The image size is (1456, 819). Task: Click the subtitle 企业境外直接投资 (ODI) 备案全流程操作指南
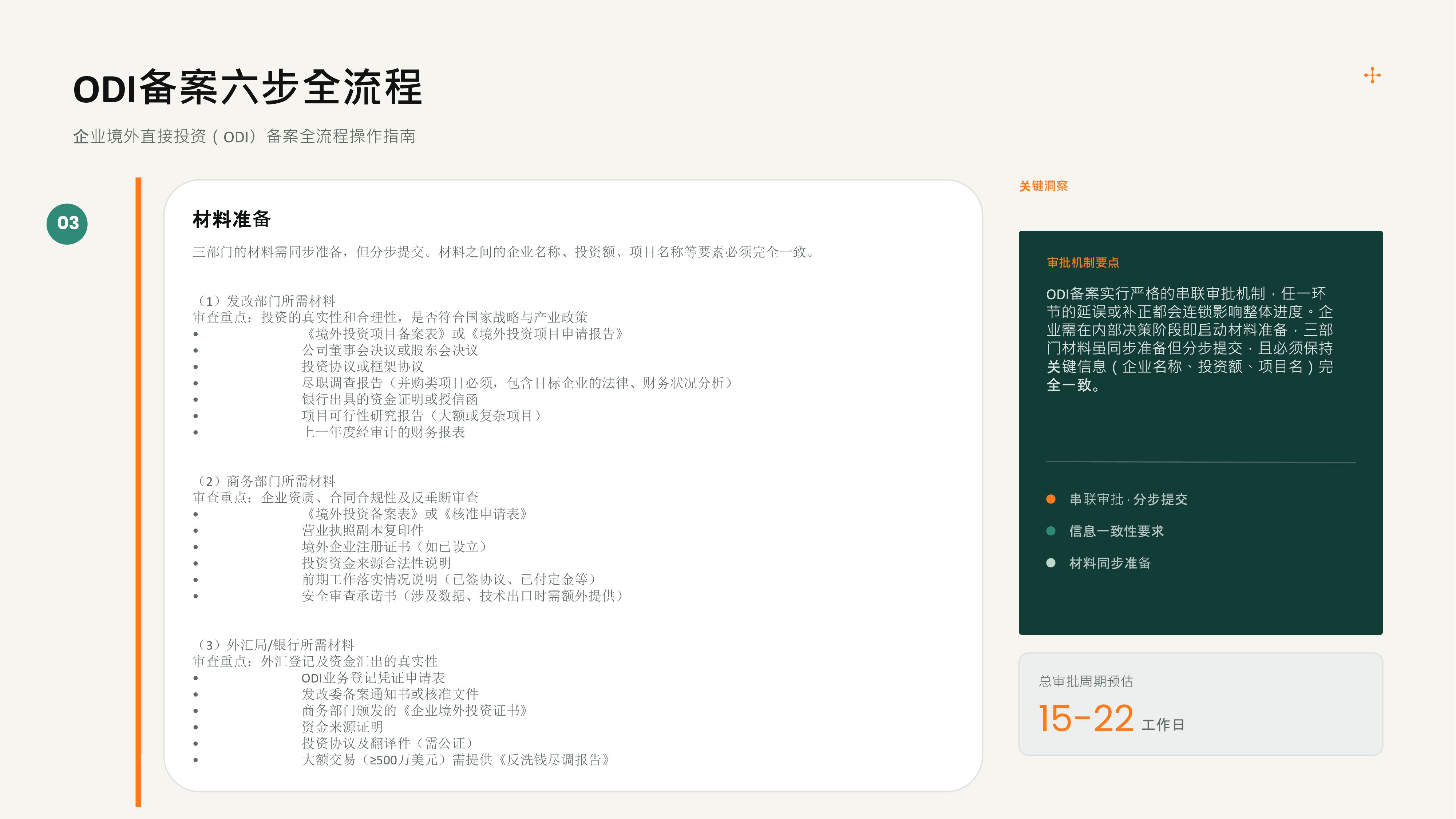pyautogui.click(x=244, y=136)
